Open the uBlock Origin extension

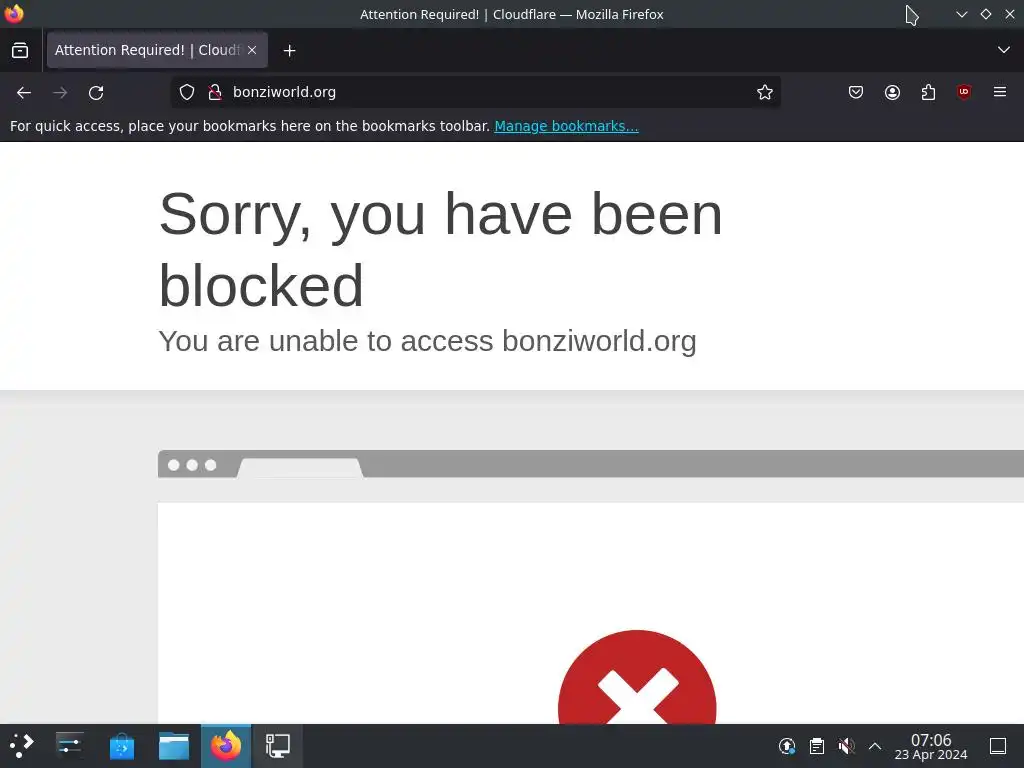964,92
